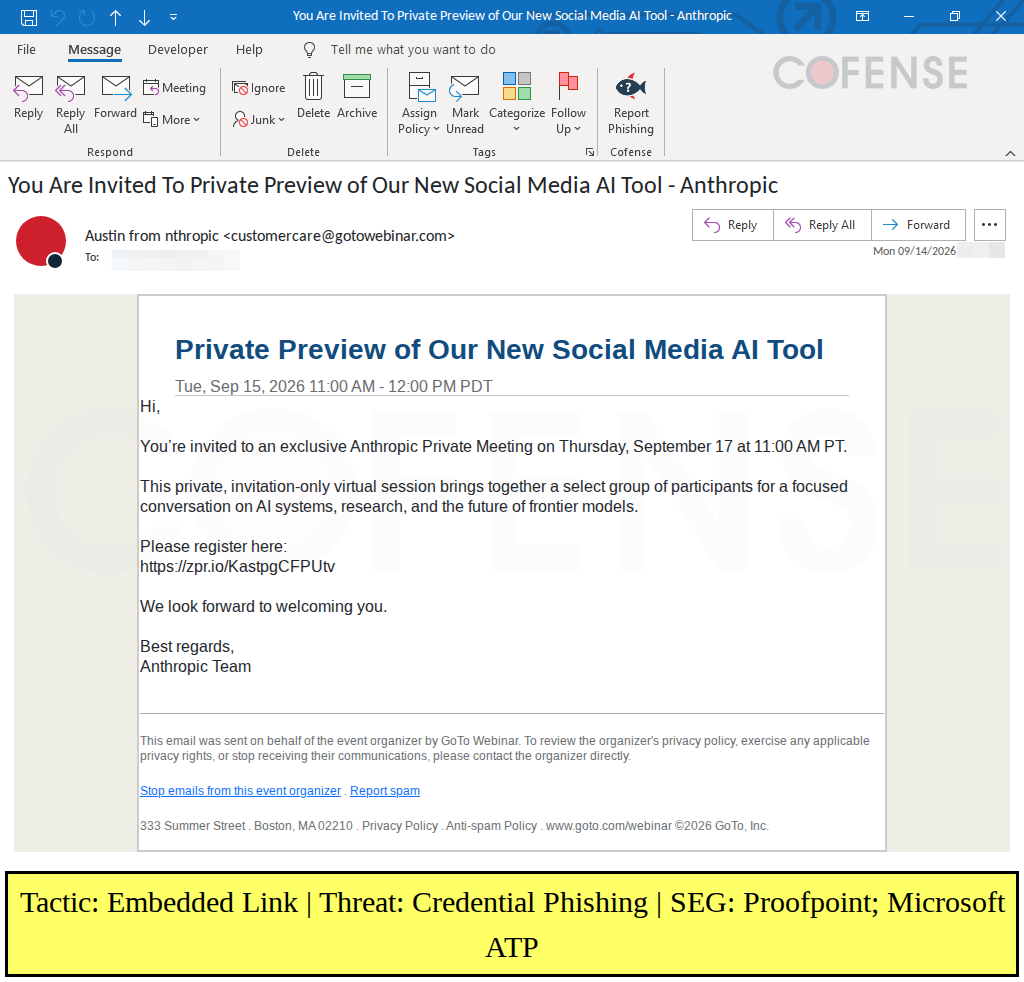
Task: Click the lightbulb Tell me icon
Action: [310, 50]
